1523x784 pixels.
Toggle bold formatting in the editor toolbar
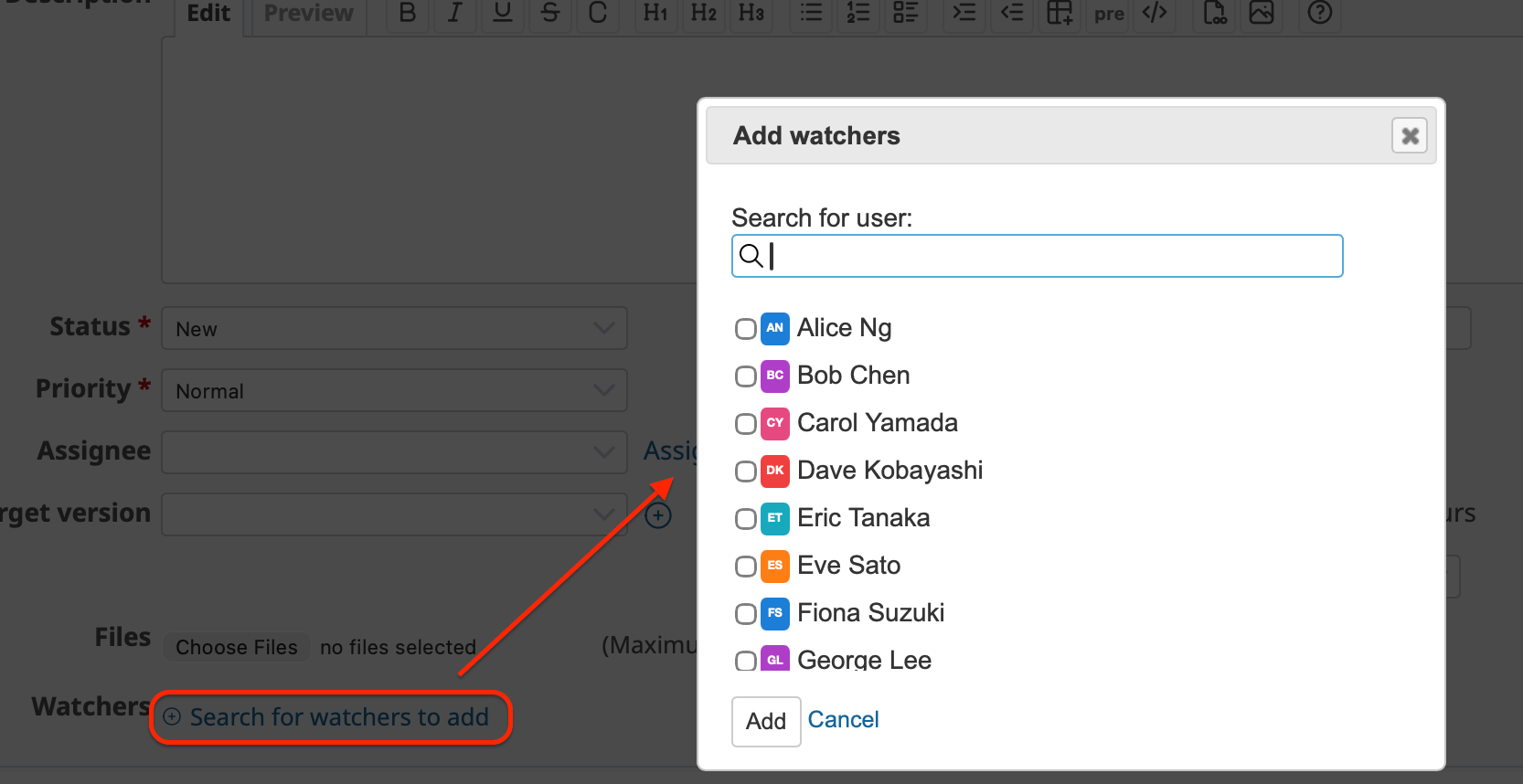[408, 13]
